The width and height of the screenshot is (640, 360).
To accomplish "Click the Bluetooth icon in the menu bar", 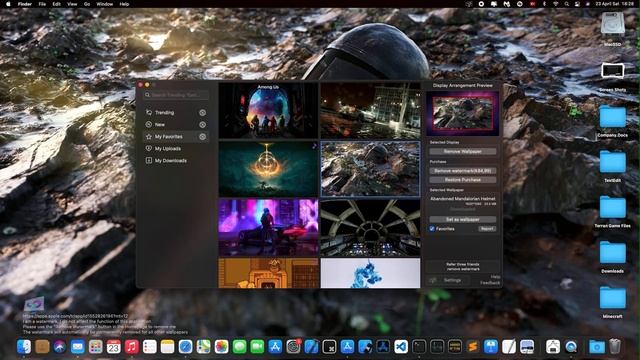I will coord(544,4).
